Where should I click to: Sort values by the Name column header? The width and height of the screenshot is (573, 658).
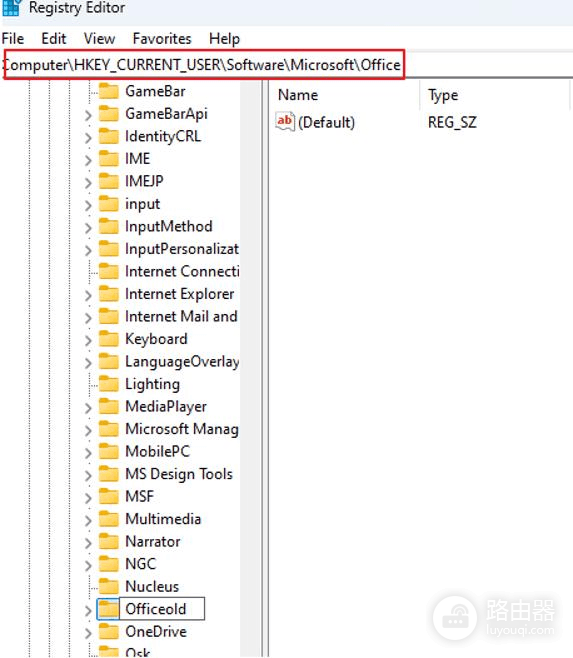coord(298,95)
